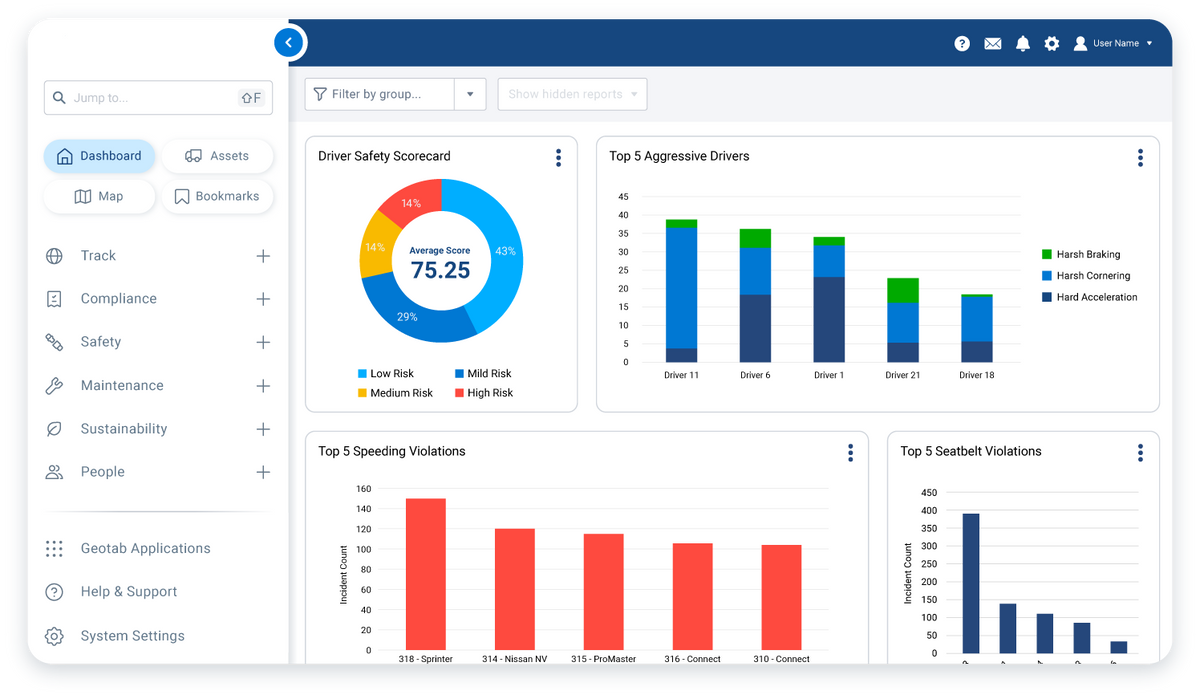The image size is (1200, 695).
Task: Open Driver Safety Scorecard three-dot menu
Action: coord(558,157)
